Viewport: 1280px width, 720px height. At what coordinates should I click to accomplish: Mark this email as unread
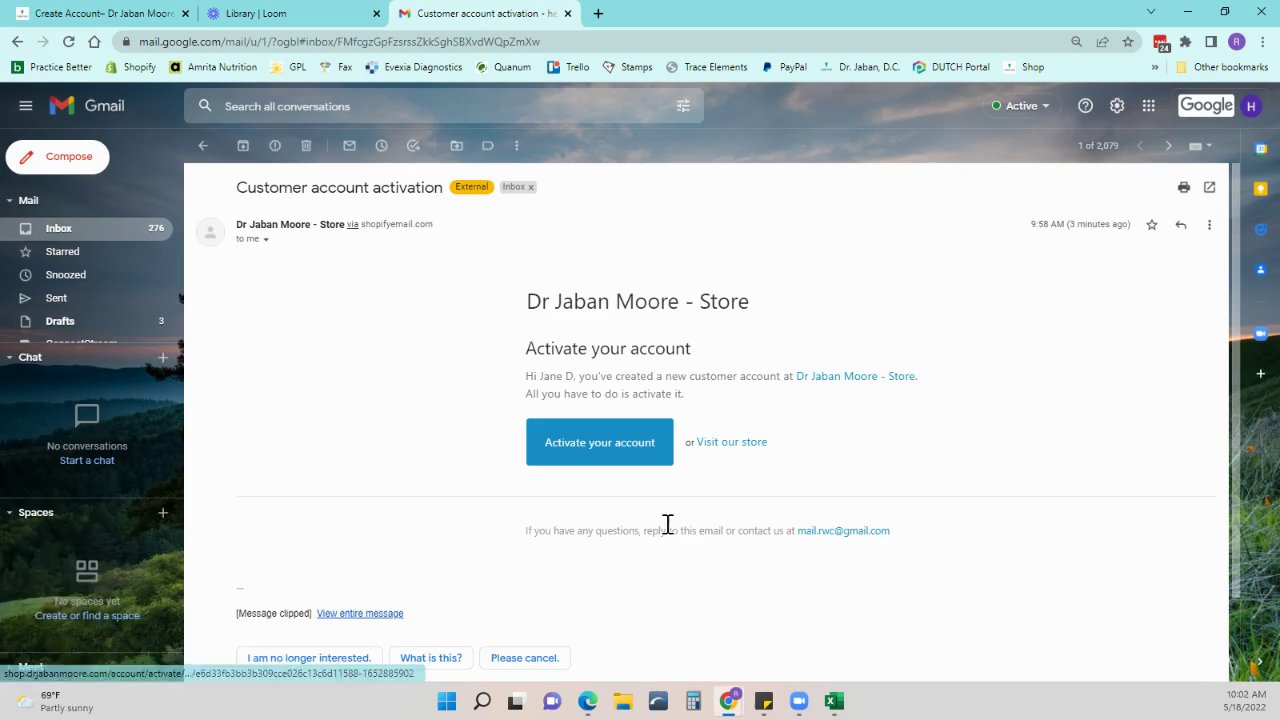point(349,146)
